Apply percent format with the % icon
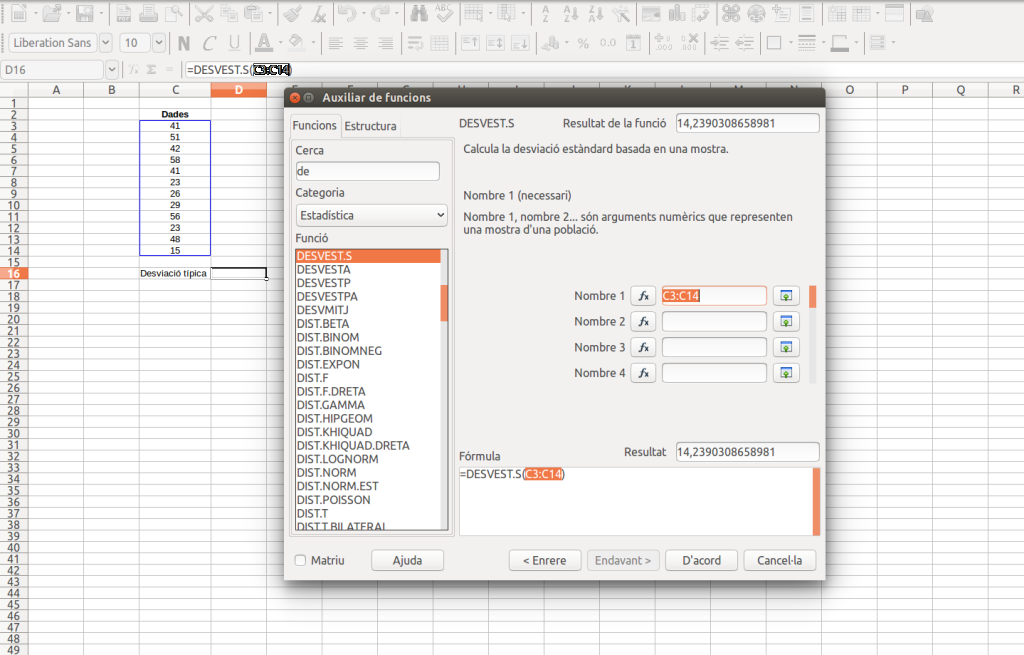This screenshot has height=655, width=1024. (582, 43)
